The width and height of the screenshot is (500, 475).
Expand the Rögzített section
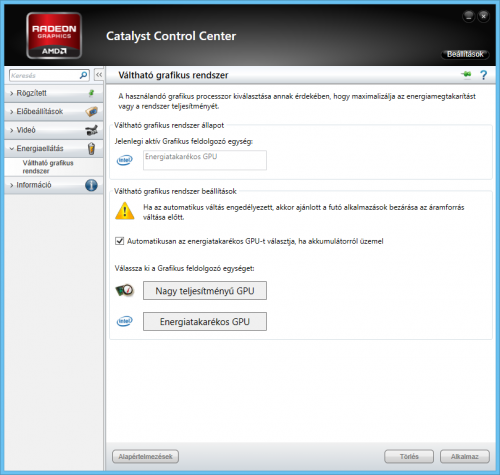coord(53,93)
